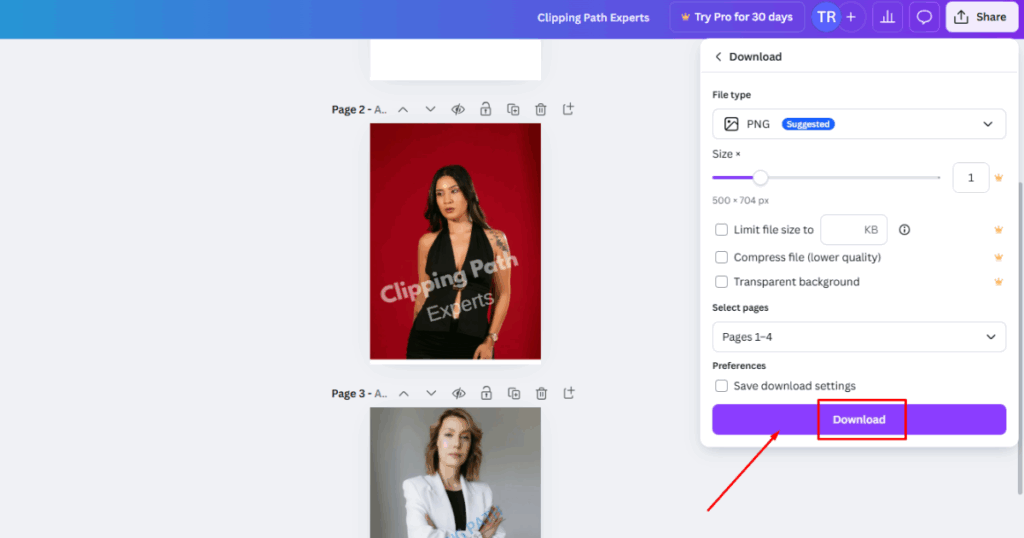
Task: Enable Limit file size checkbox
Action: [x=721, y=230]
